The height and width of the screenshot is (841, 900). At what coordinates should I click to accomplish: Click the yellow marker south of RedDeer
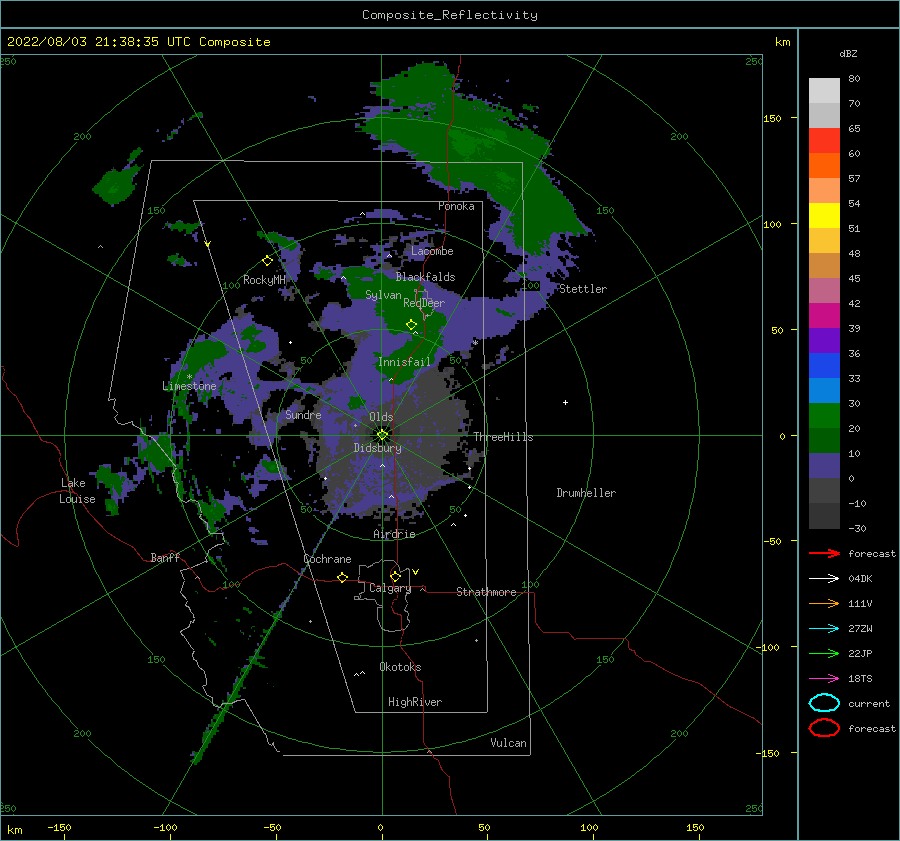[x=411, y=325]
